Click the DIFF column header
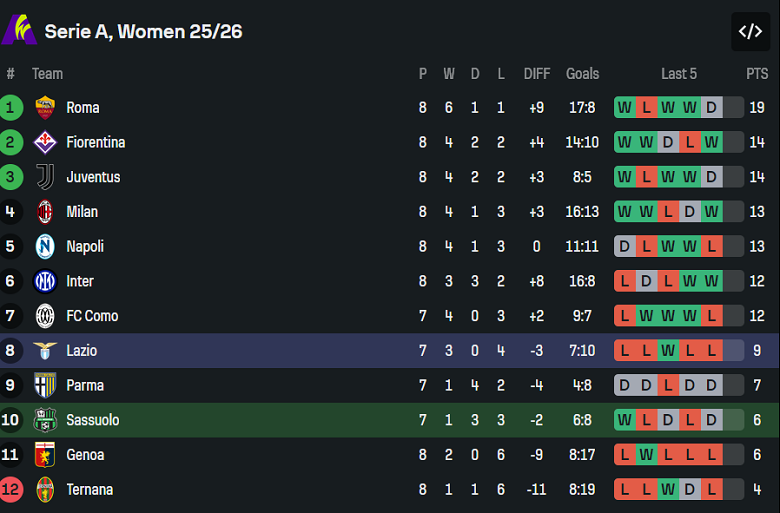 537,73
